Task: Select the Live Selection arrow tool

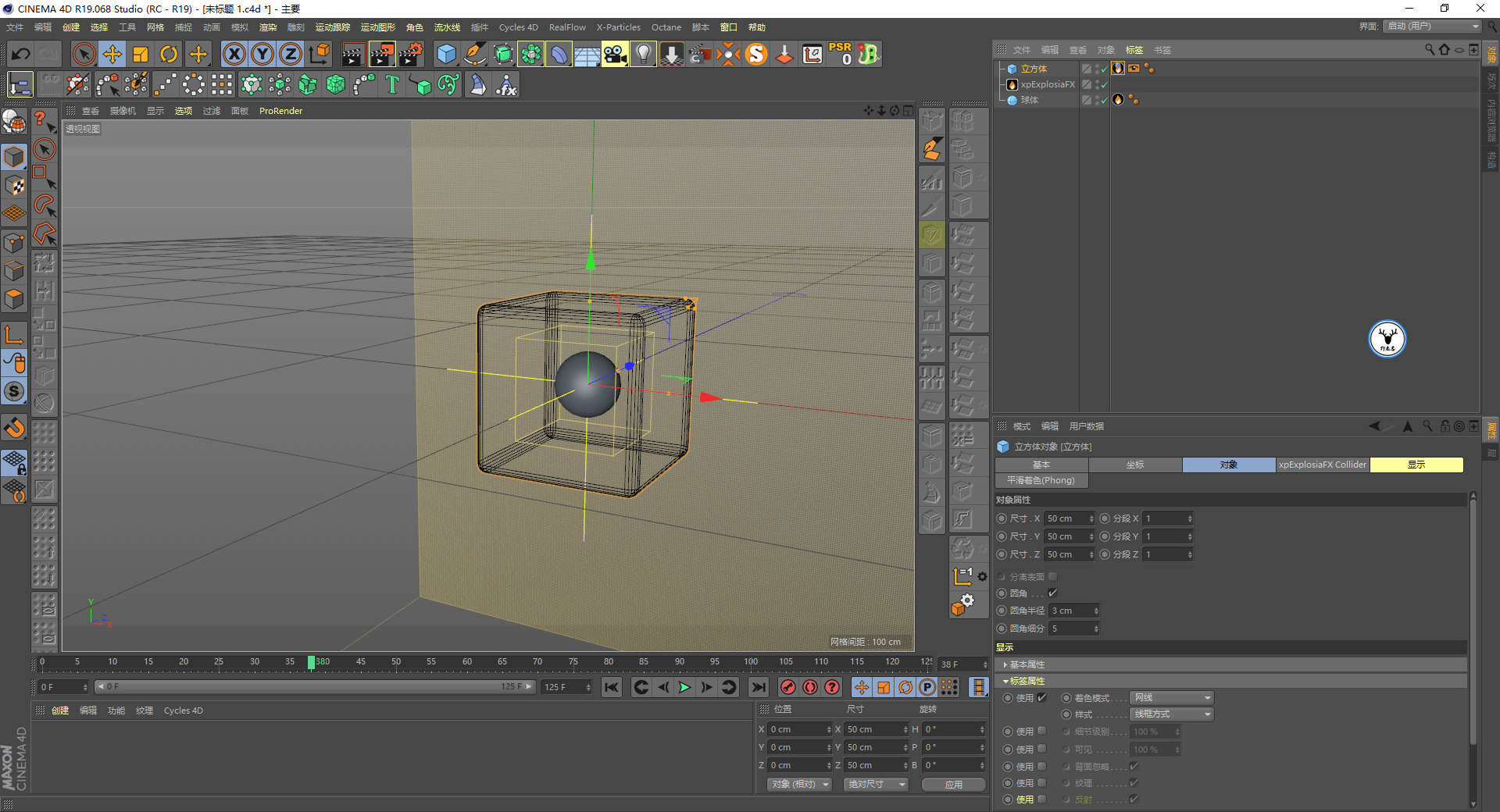Action: point(84,54)
